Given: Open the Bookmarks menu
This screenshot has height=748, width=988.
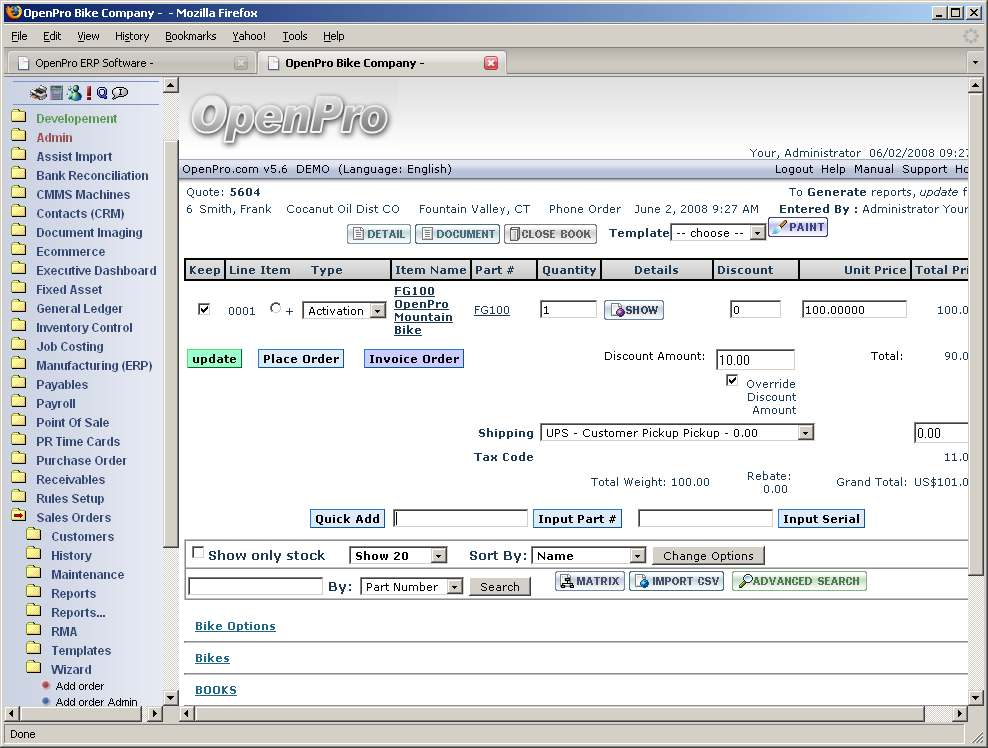Looking at the screenshot, I should (x=190, y=36).
